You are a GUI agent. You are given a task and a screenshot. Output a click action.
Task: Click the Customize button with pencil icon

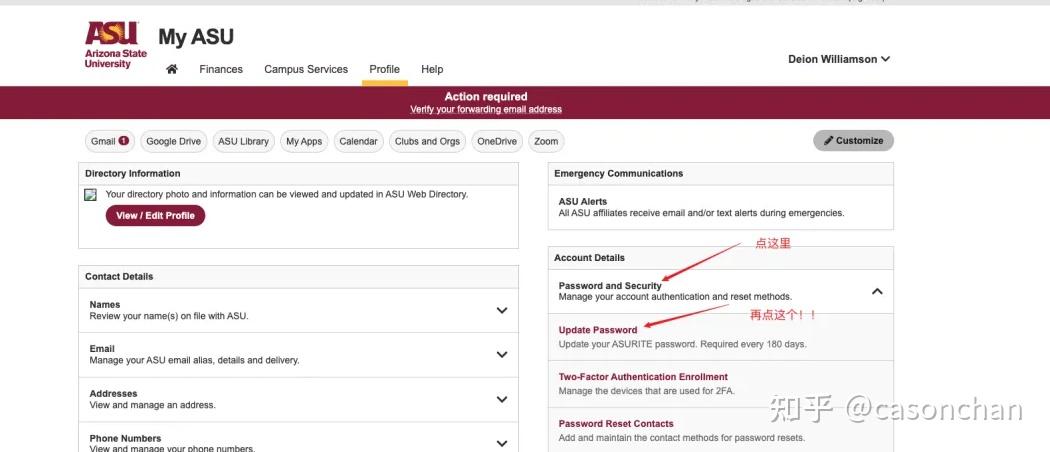(x=853, y=141)
